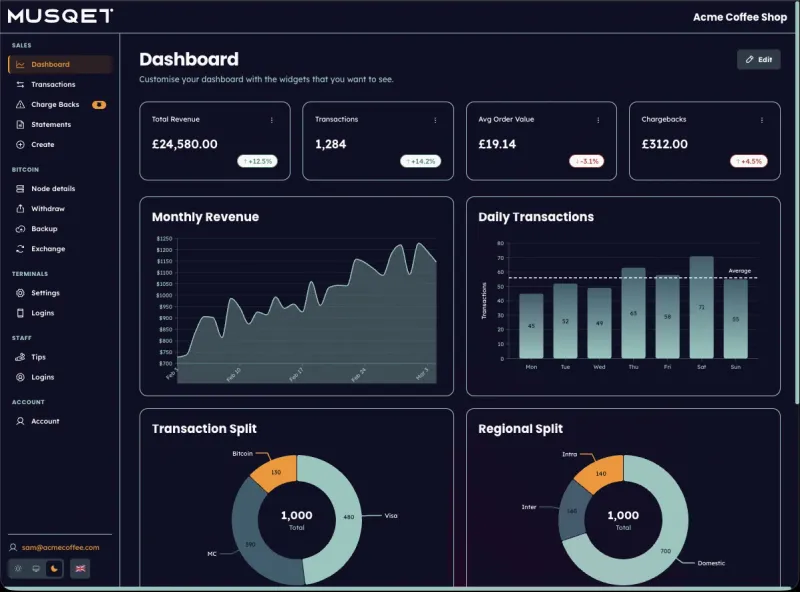
Task: Open the Bitcoin Exchange page
Action: (47, 248)
